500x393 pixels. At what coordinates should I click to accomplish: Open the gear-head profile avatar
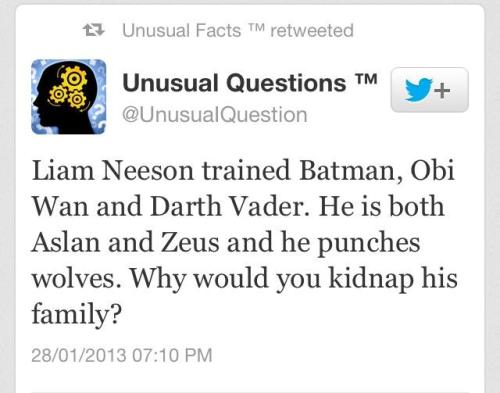point(69,97)
